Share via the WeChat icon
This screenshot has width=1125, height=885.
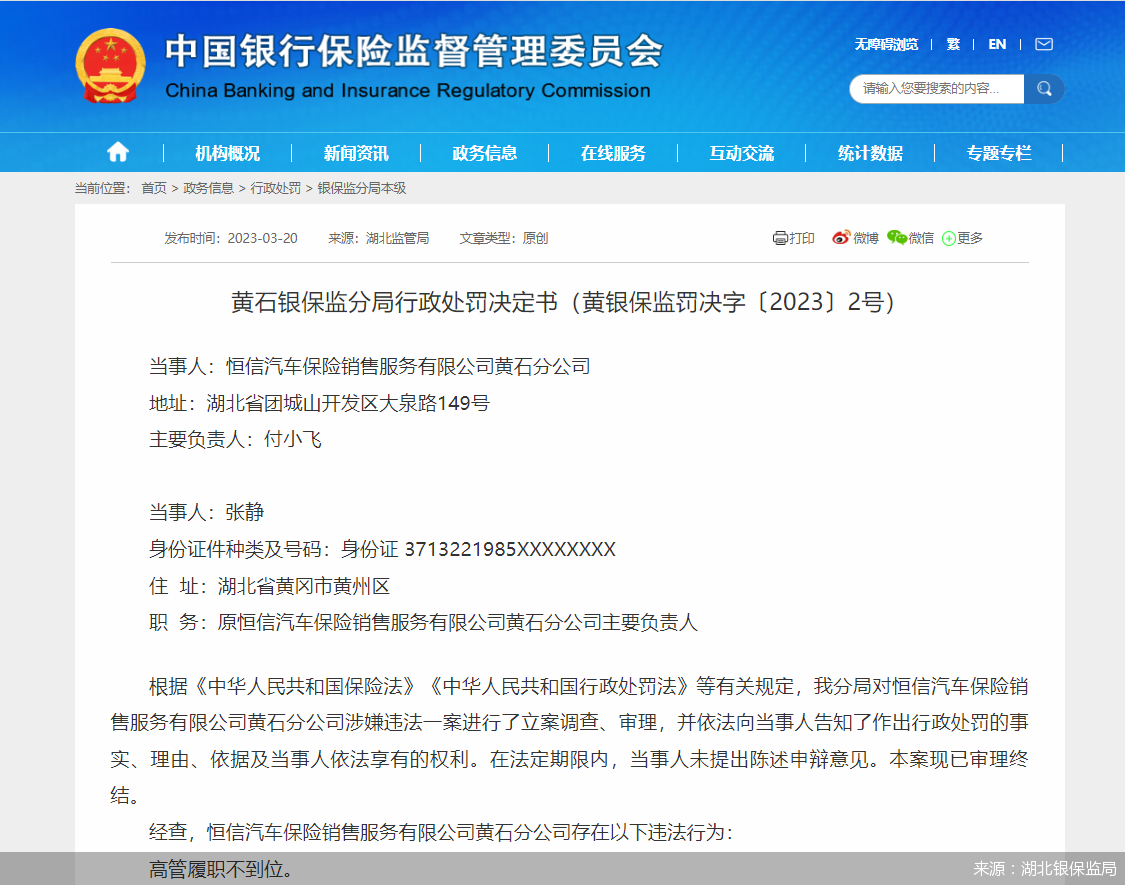pyautogui.click(x=896, y=238)
